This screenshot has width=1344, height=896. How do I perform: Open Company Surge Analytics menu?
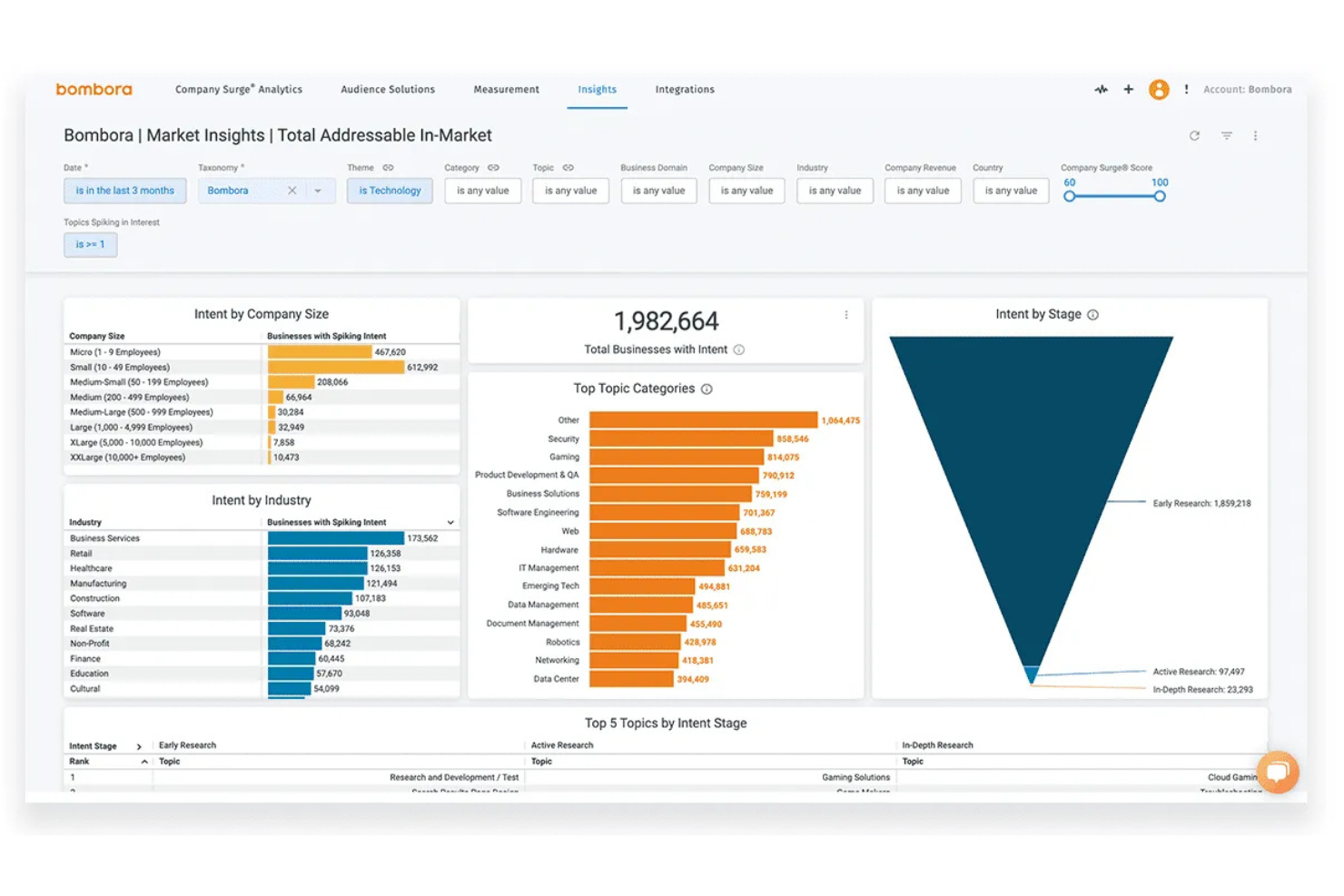[239, 89]
